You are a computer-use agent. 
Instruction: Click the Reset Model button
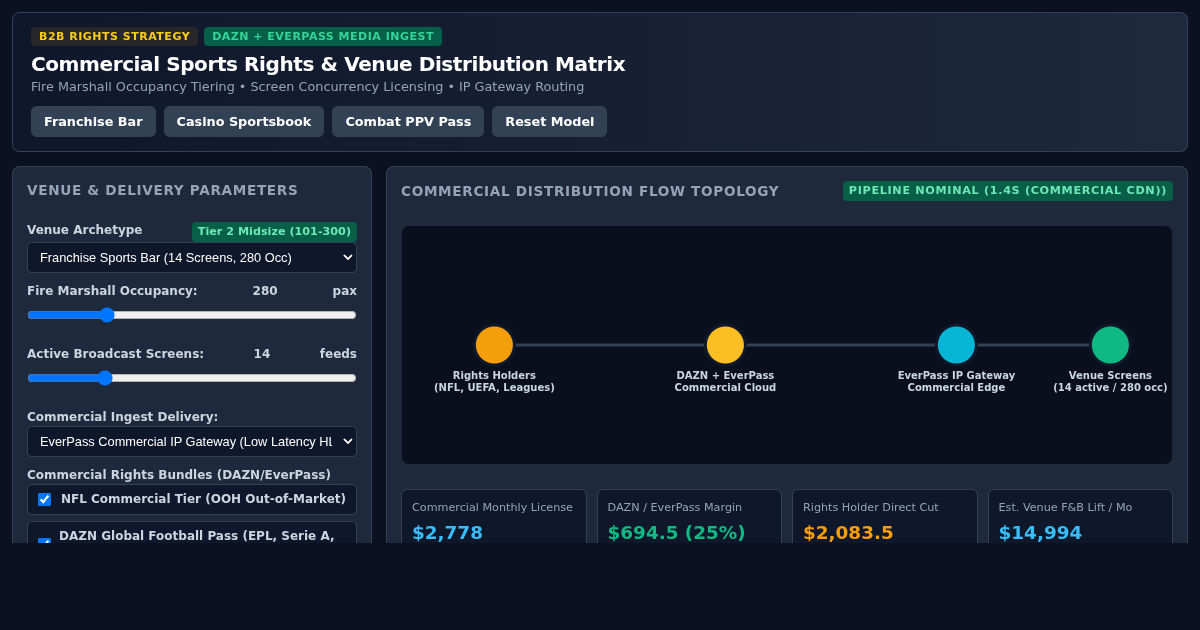(549, 121)
